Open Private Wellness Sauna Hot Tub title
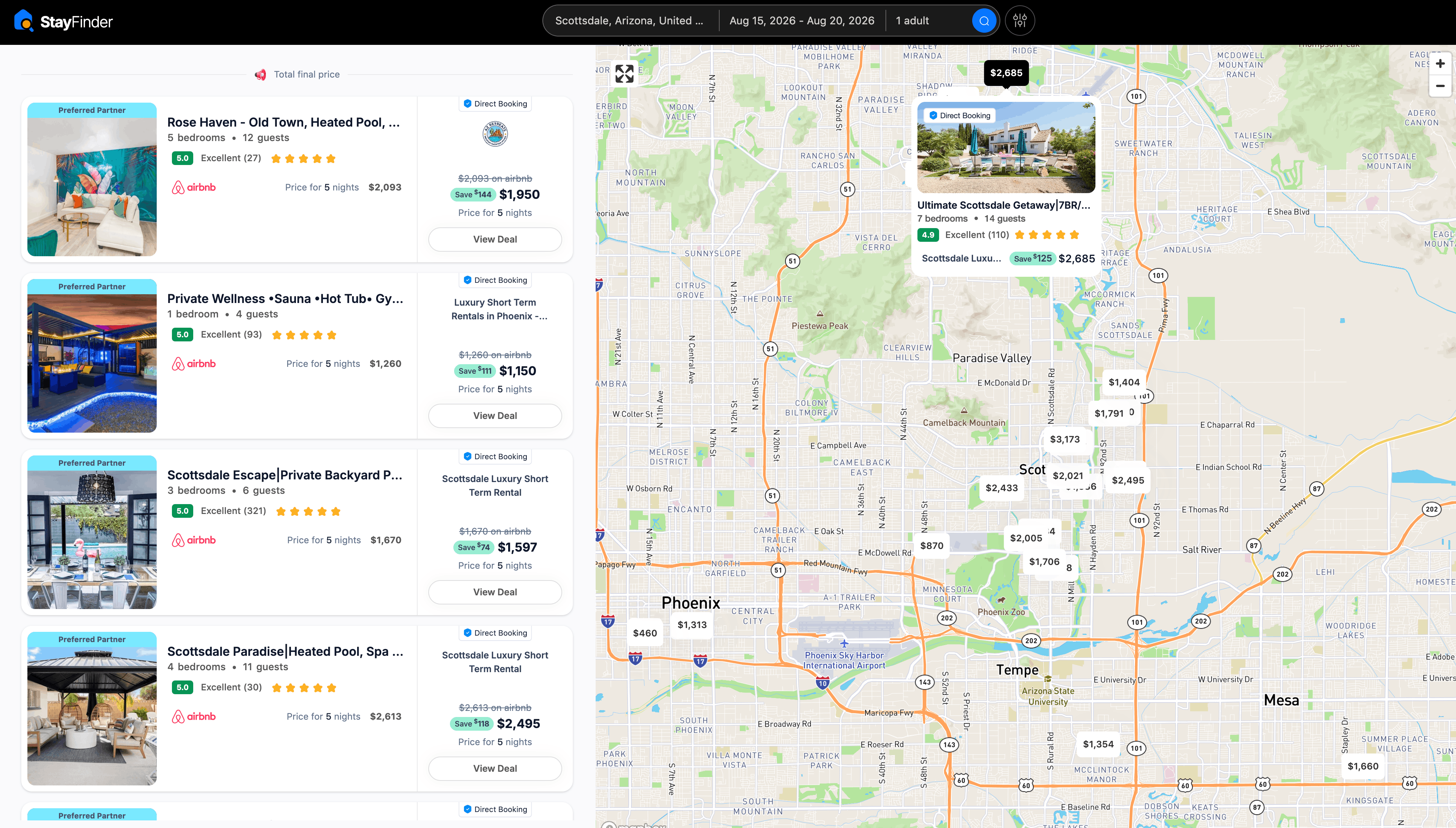 [285, 298]
